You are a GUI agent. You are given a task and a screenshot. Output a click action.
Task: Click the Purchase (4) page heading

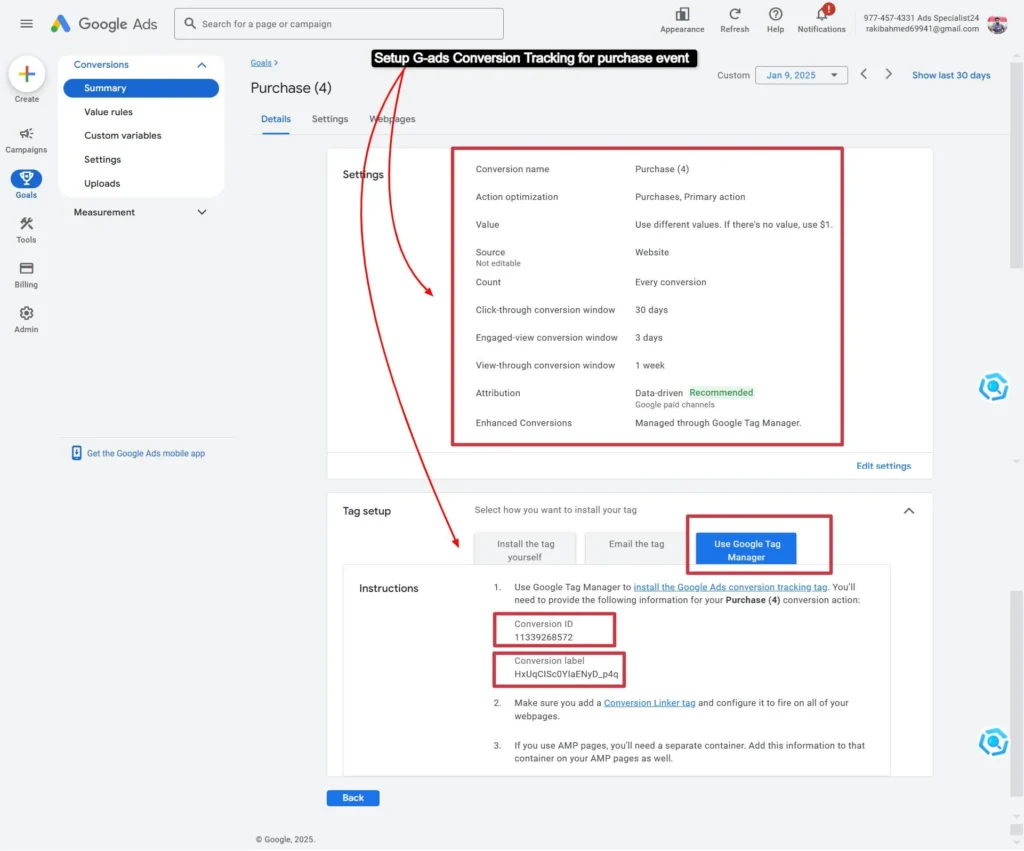coord(291,88)
